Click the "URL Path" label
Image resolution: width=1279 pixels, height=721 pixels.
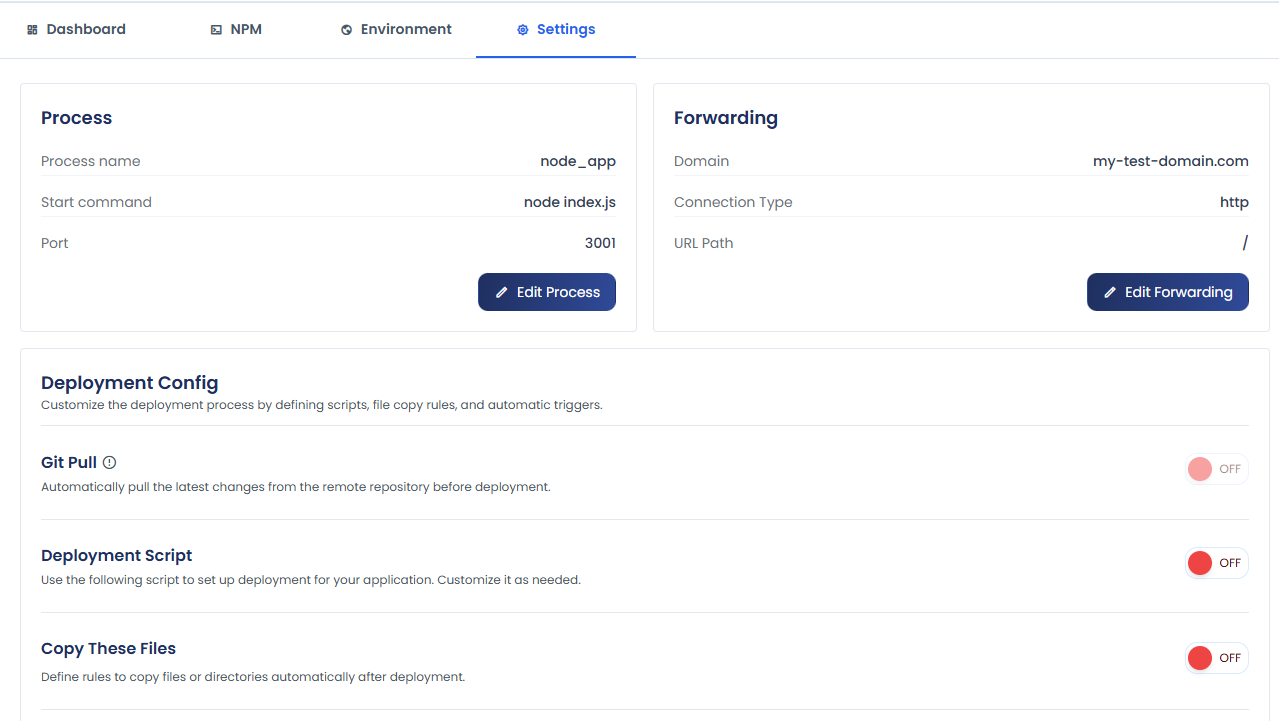coord(704,243)
